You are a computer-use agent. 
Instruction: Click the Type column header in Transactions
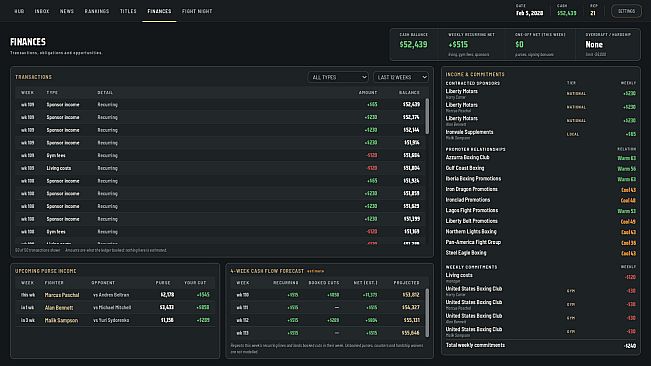coord(52,93)
